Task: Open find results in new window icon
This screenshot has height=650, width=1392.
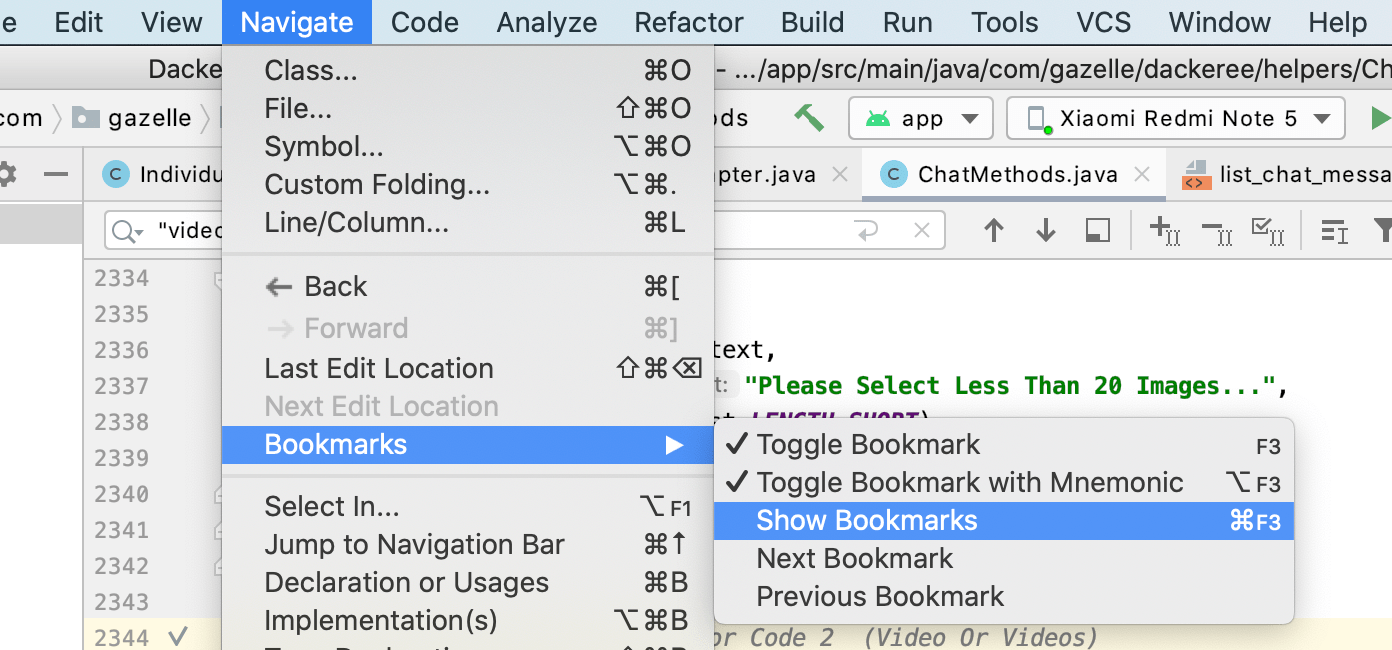Action: [1096, 230]
